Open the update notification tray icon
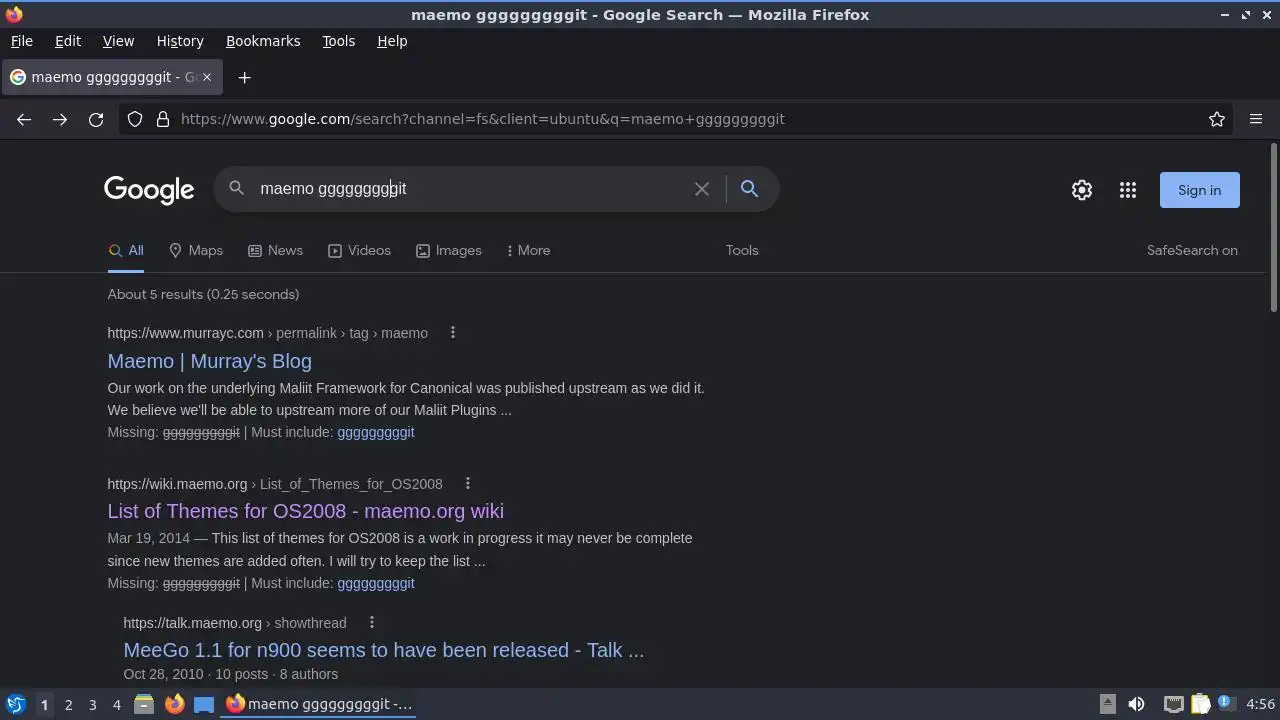Image resolution: width=1280 pixels, height=720 pixels. [1225, 703]
